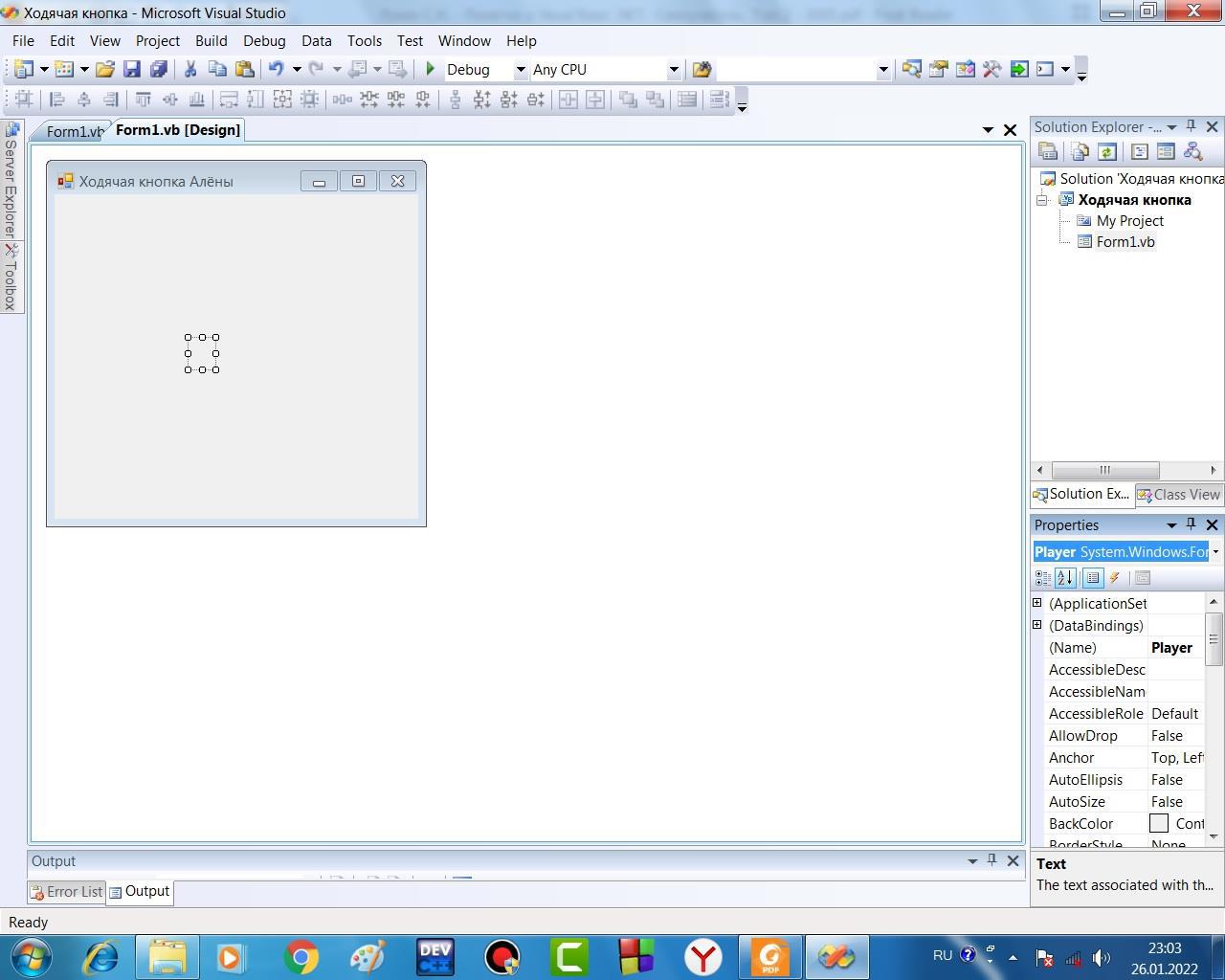The height and width of the screenshot is (980, 1225).
Task: Open Google Chrome from the taskbar
Action: (301, 957)
